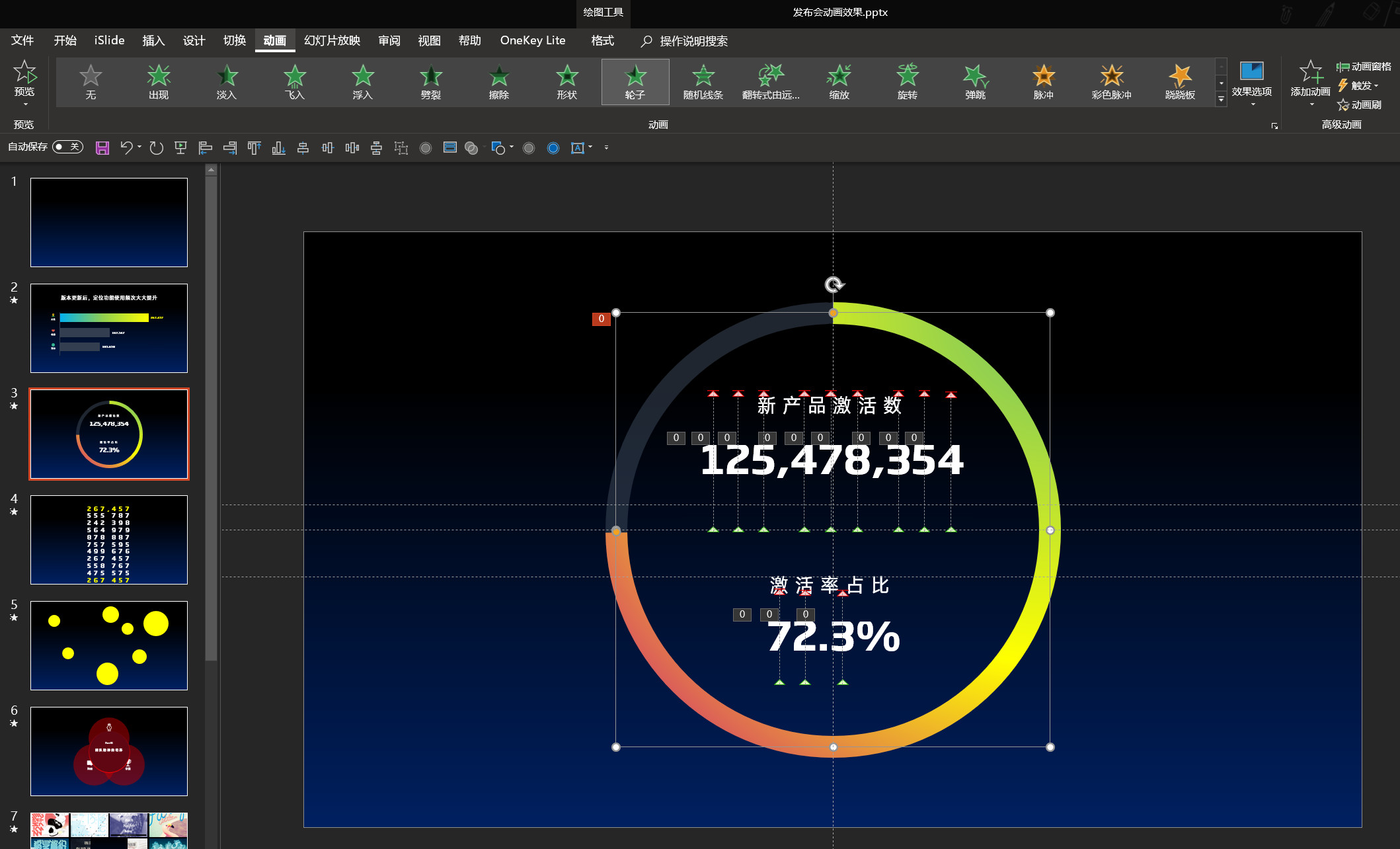Apply the 翻转式由远 grow and turn animation
This screenshot has height=849, width=1400.
[771, 82]
